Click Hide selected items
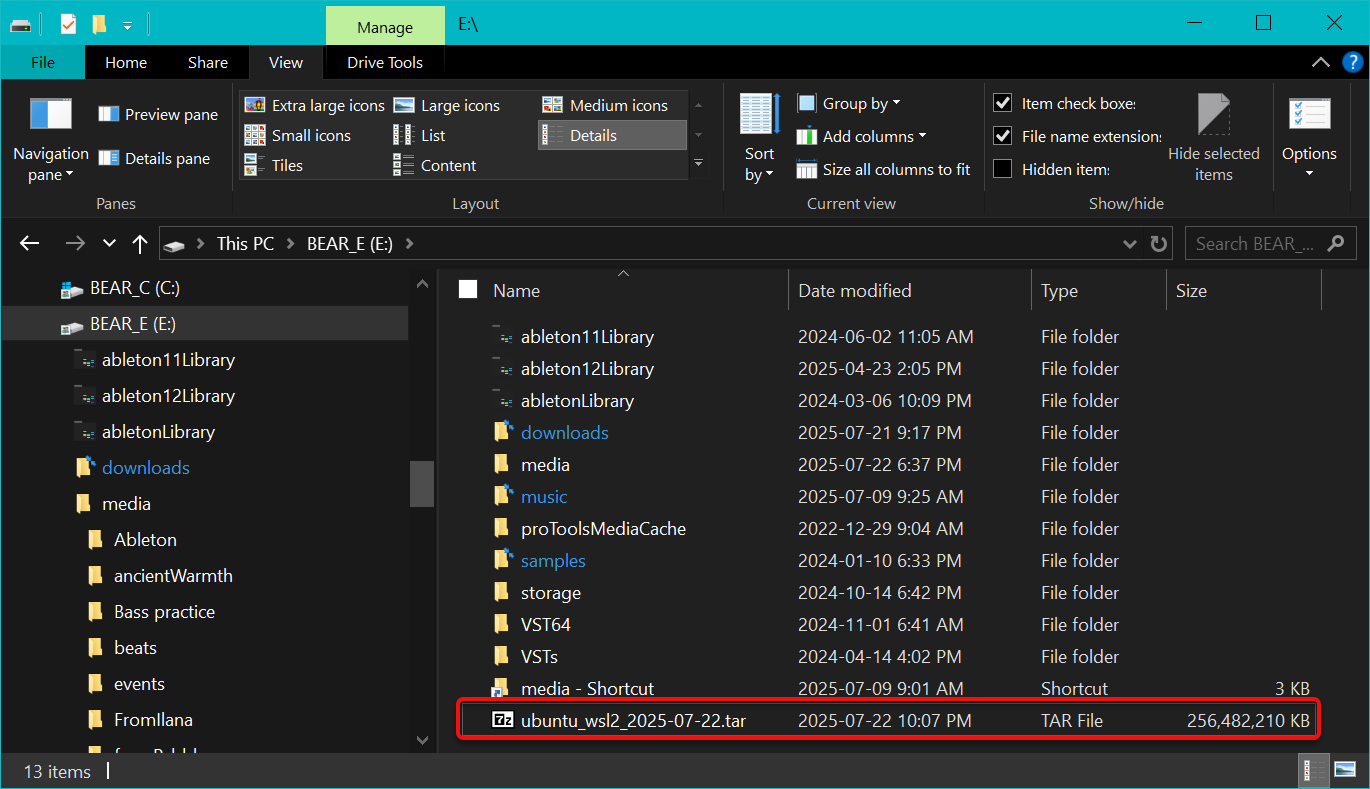The width and height of the screenshot is (1370, 789). [1213, 137]
